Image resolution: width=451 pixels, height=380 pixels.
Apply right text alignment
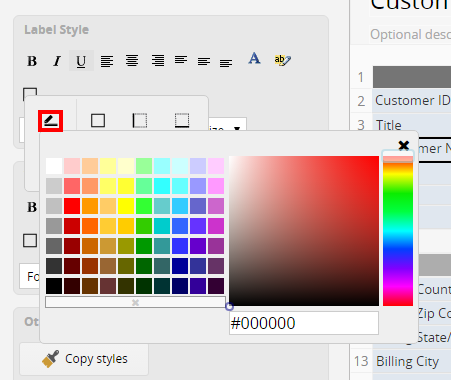(158, 61)
